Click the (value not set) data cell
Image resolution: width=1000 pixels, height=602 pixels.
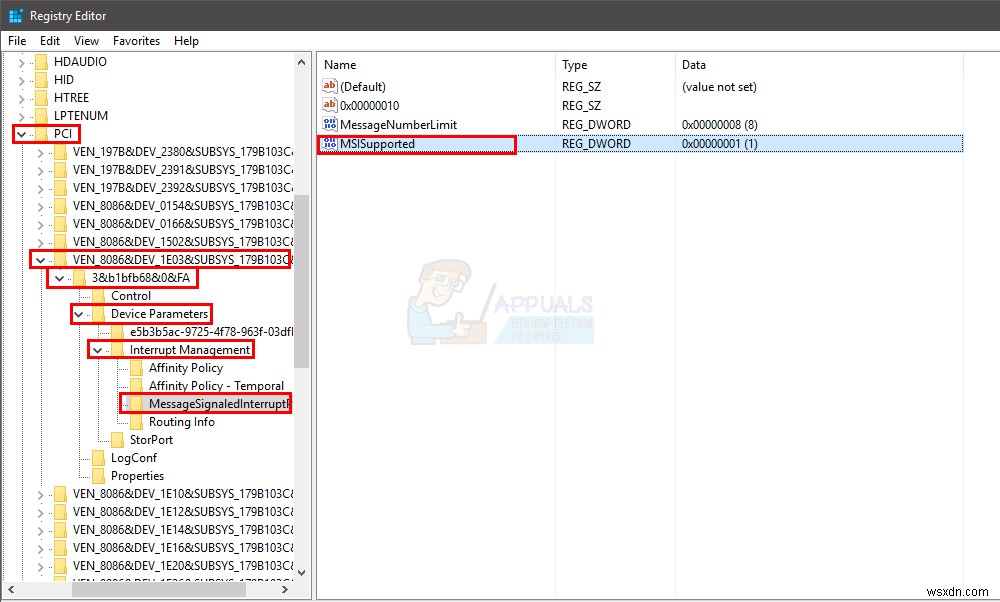click(x=719, y=86)
